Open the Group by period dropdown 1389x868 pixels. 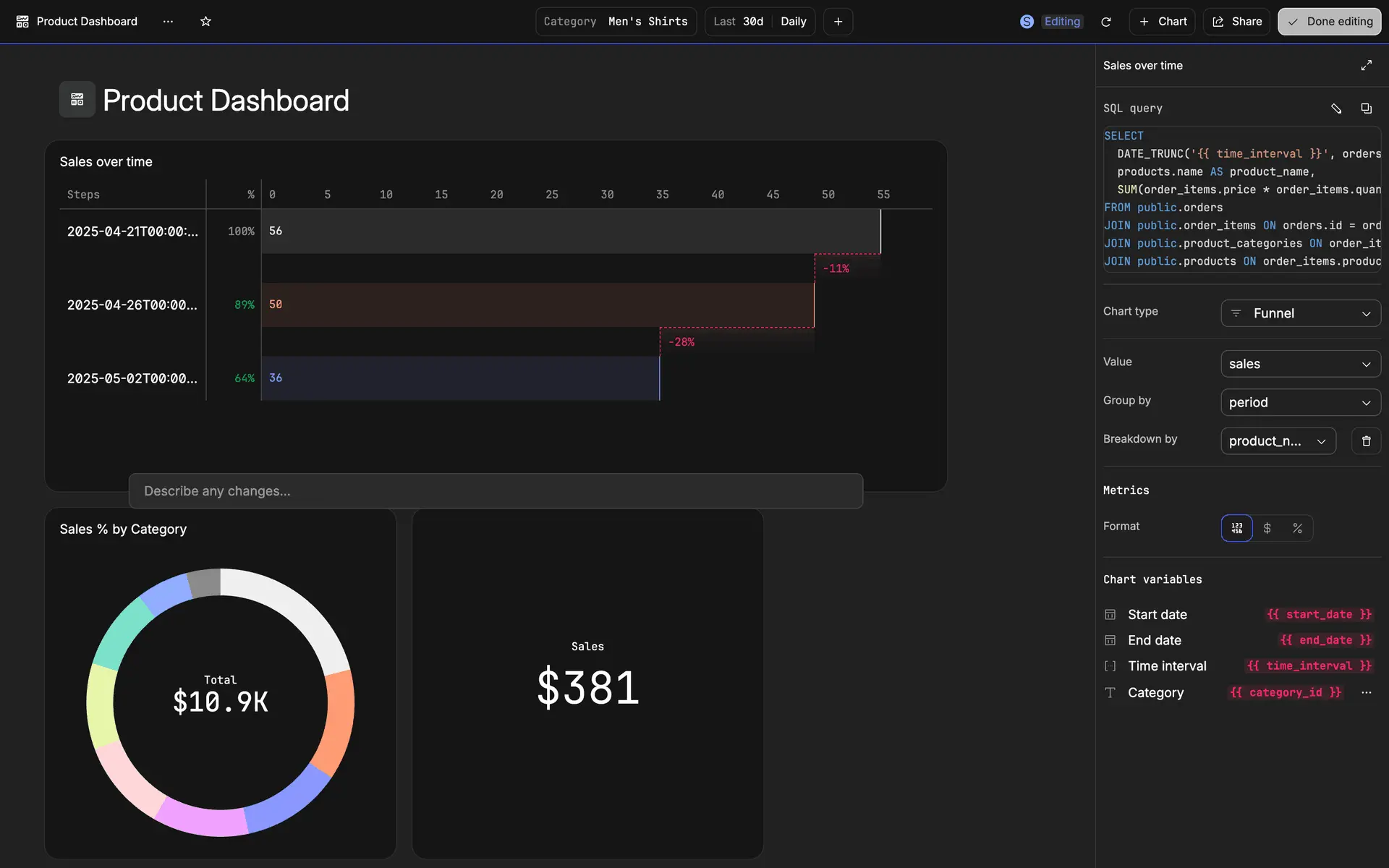click(x=1300, y=402)
